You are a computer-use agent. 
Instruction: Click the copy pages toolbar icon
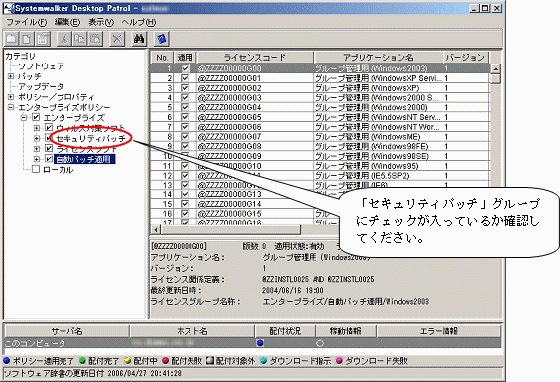tap(80, 39)
